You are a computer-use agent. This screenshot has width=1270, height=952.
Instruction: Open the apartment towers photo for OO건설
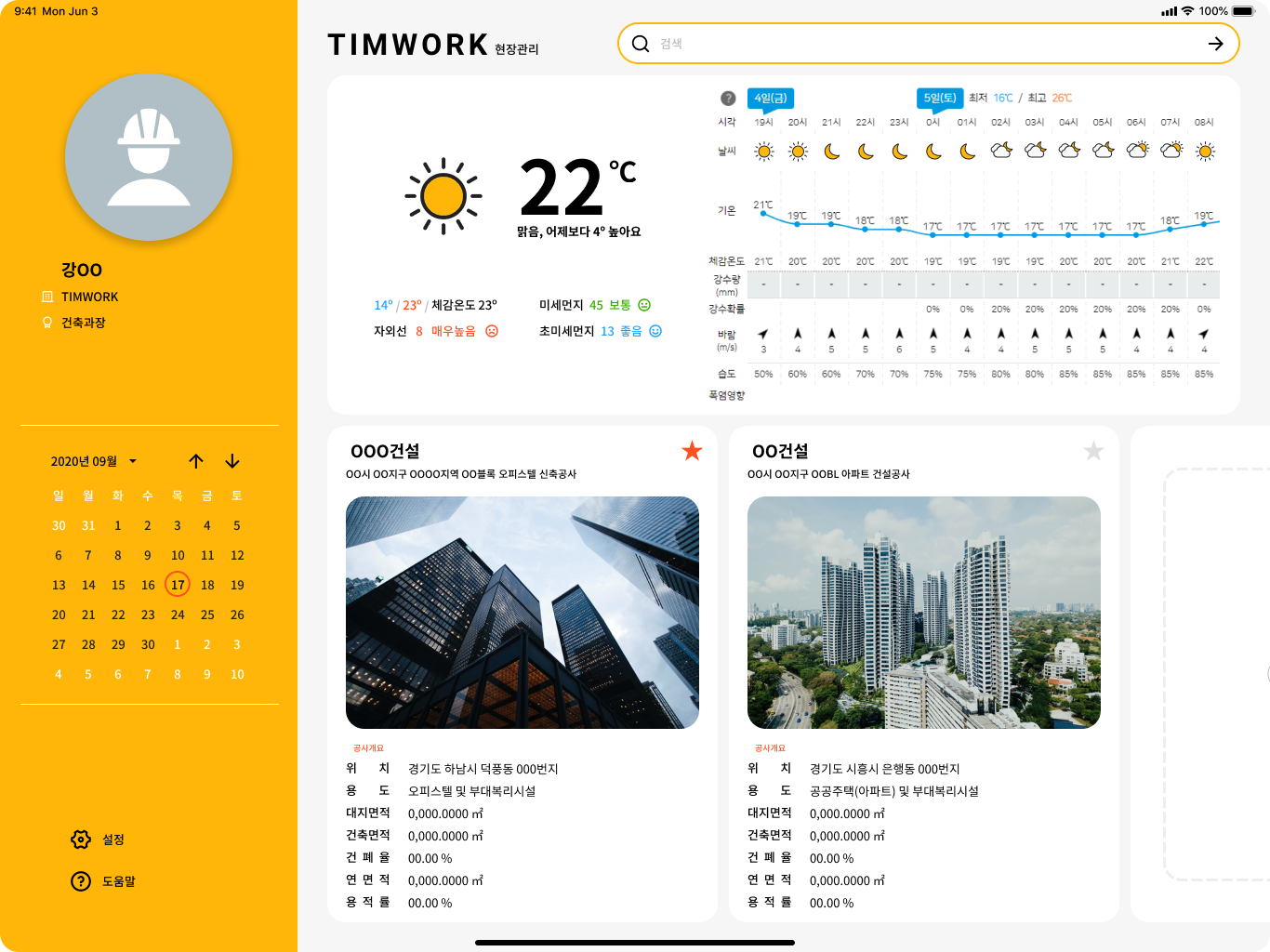[x=924, y=613]
